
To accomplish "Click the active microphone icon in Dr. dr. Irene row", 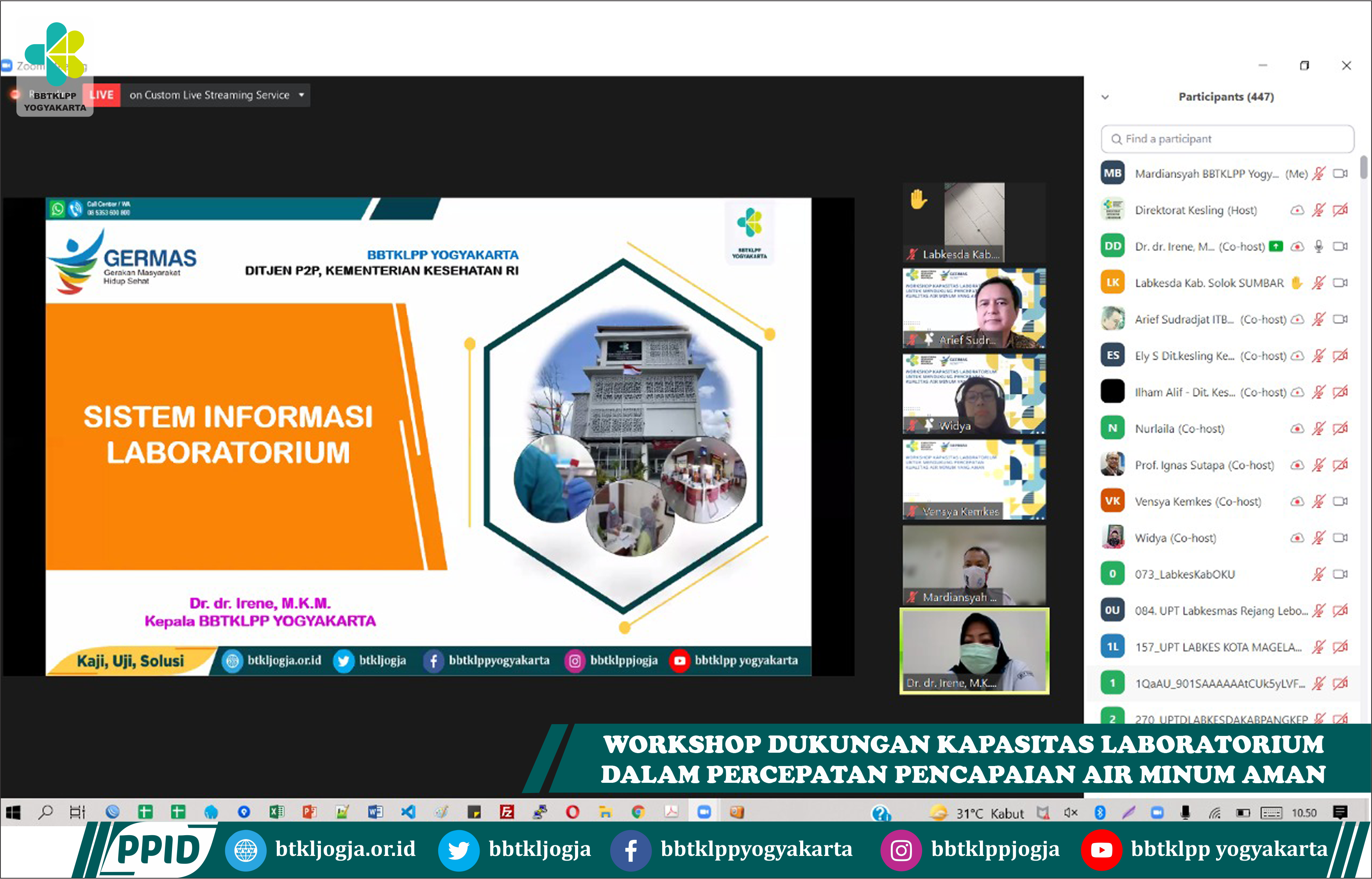I will point(1319,247).
